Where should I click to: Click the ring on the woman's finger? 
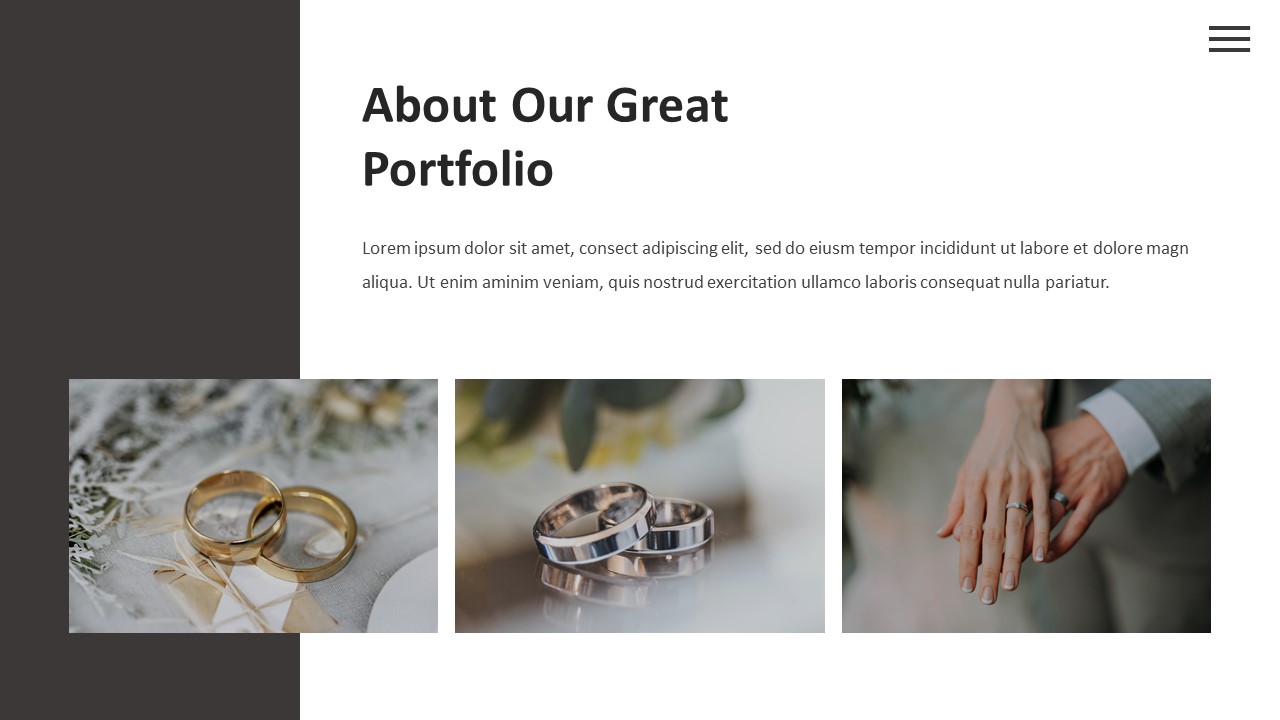click(x=1016, y=506)
